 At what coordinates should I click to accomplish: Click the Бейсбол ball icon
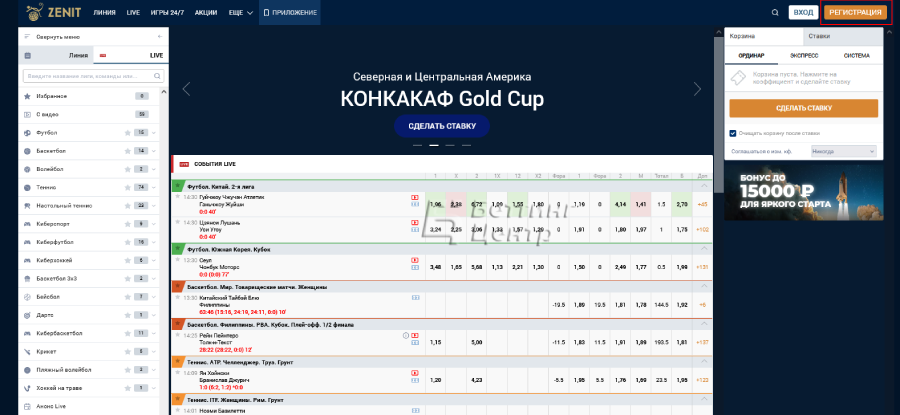click(x=27, y=297)
